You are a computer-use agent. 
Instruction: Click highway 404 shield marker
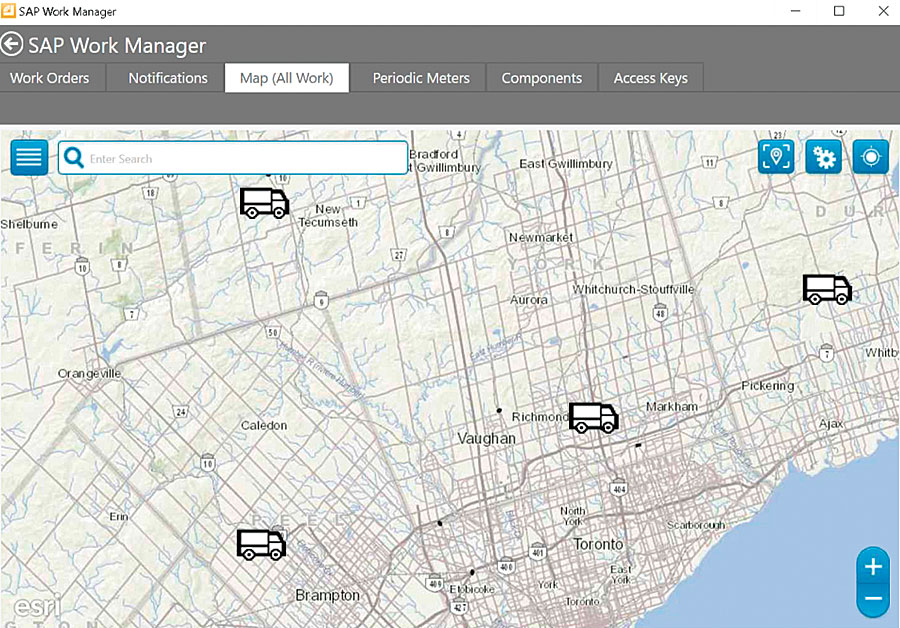[619, 489]
